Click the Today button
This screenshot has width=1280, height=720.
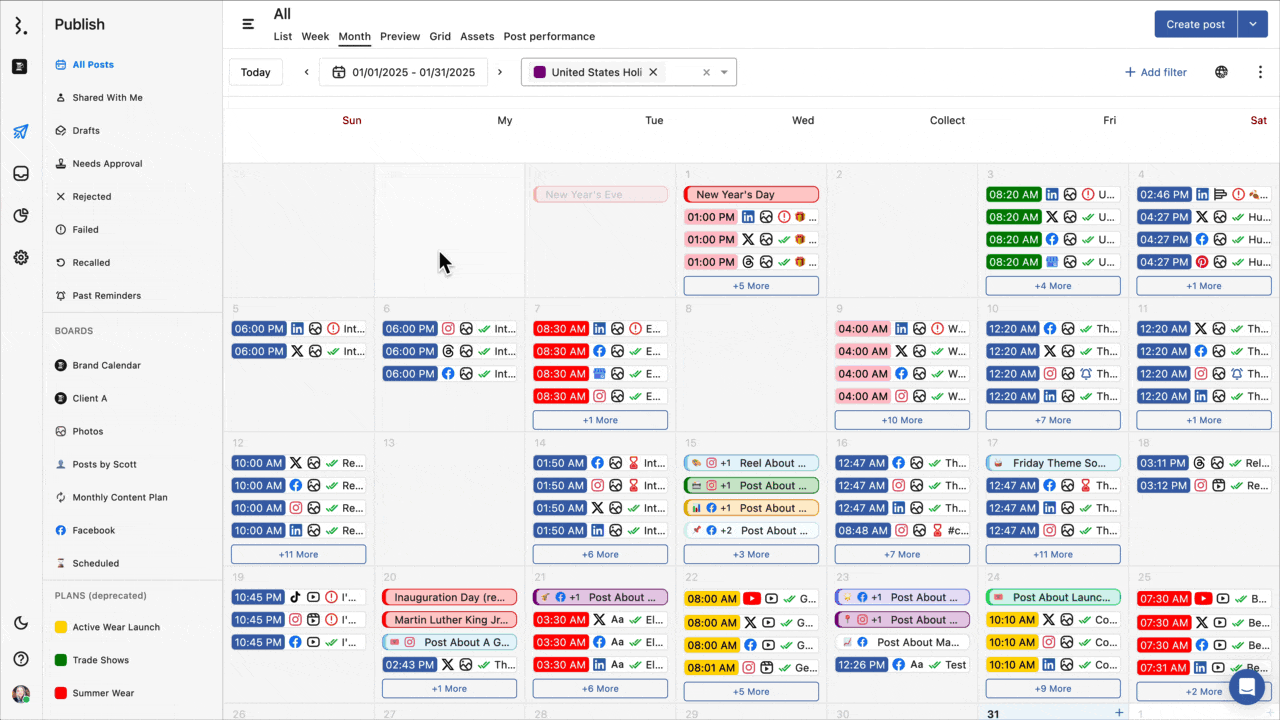tap(255, 71)
